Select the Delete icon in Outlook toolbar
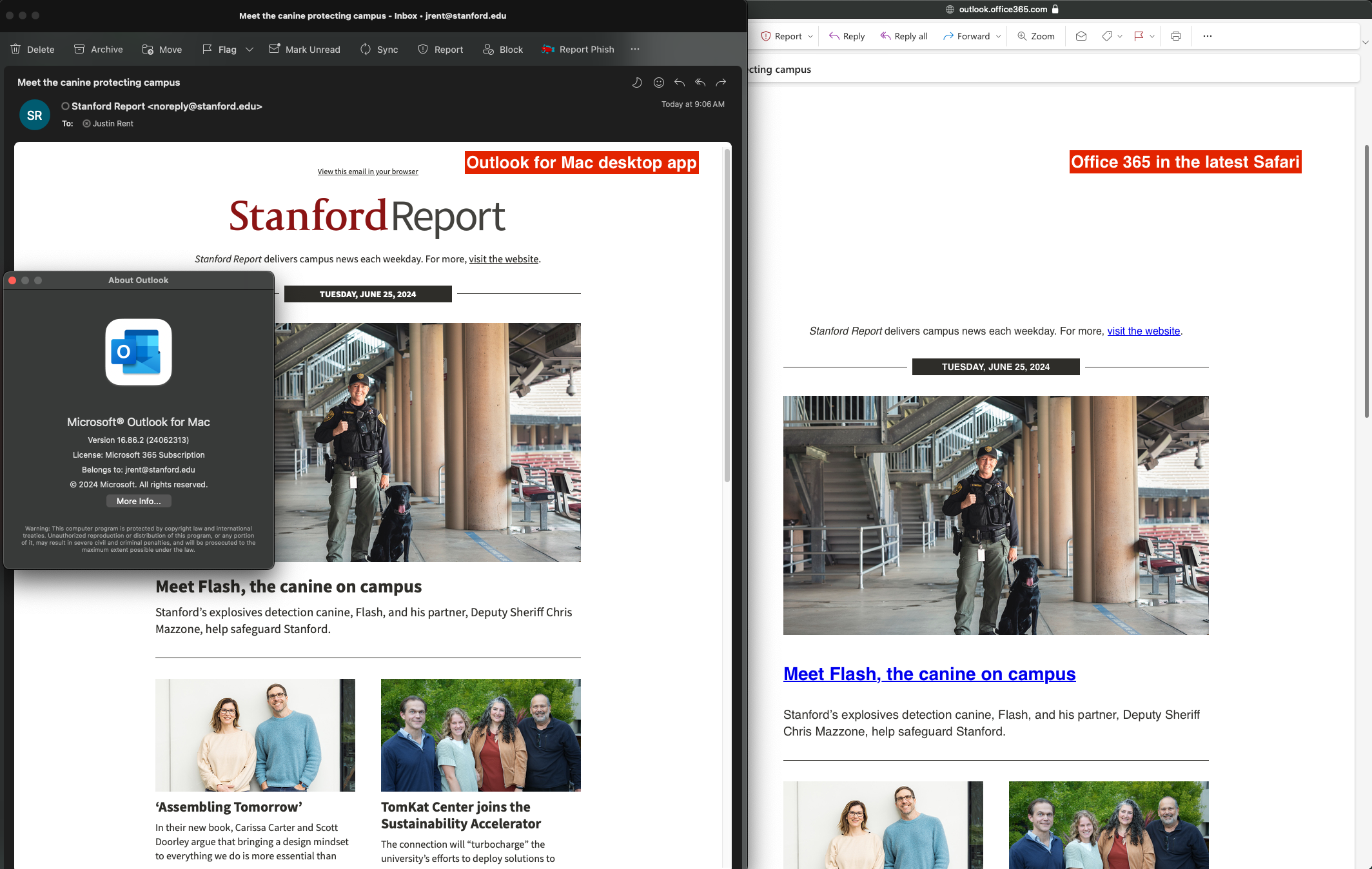The height and width of the screenshot is (869, 1372). (x=15, y=48)
